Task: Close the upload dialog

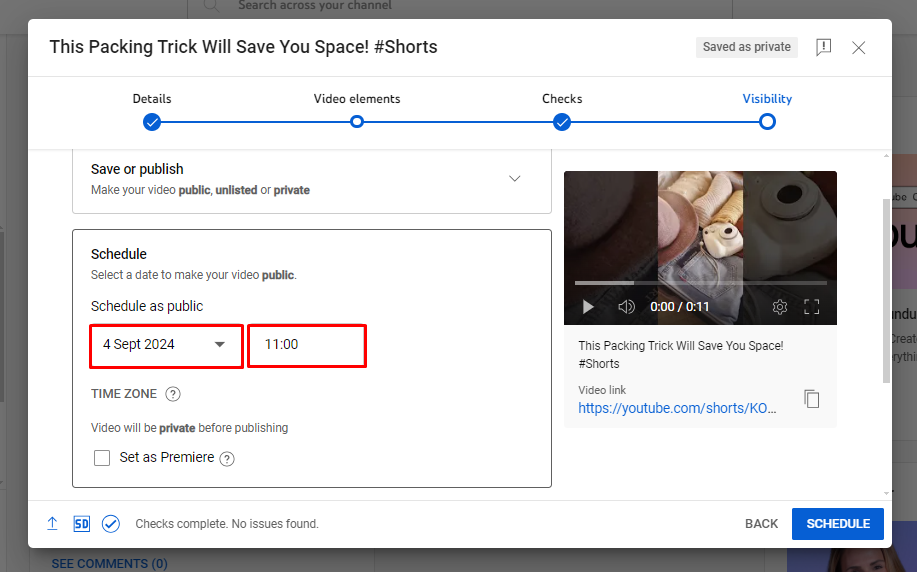Action: point(859,47)
